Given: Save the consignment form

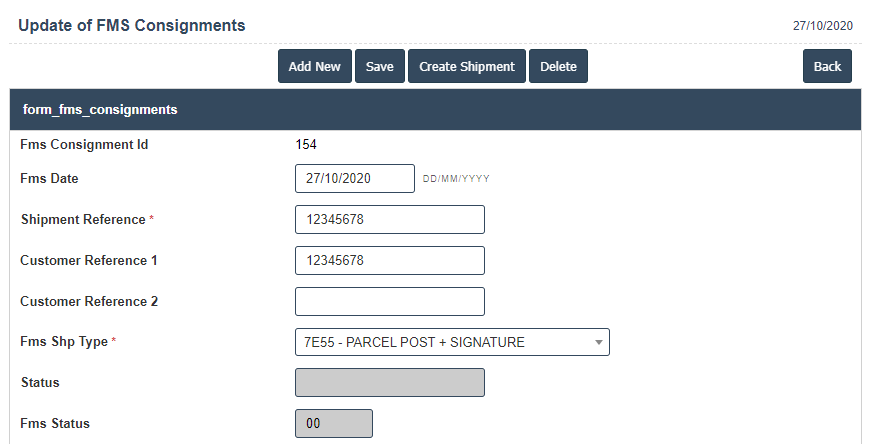Looking at the screenshot, I should click(x=379, y=67).
